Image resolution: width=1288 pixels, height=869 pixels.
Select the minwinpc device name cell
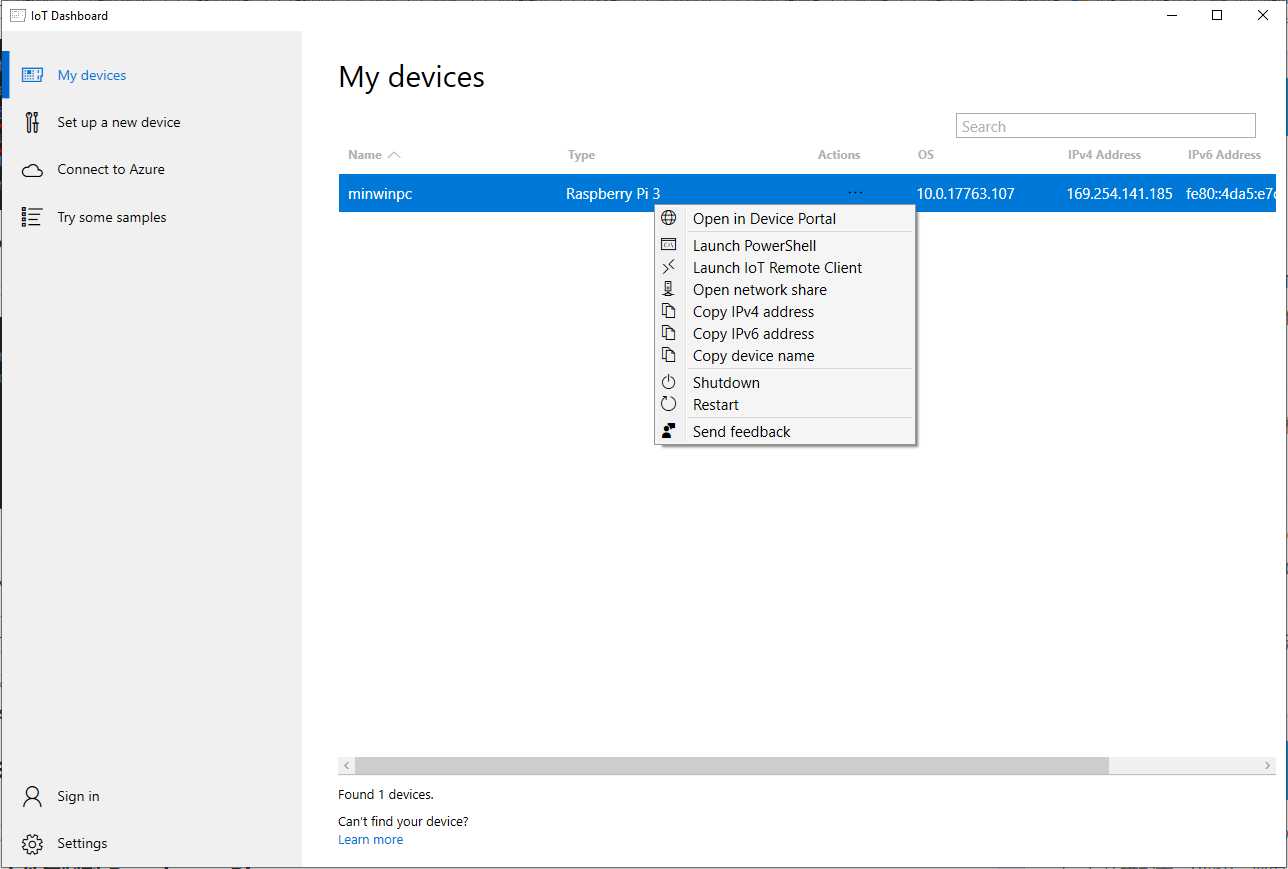pos(380,194)
